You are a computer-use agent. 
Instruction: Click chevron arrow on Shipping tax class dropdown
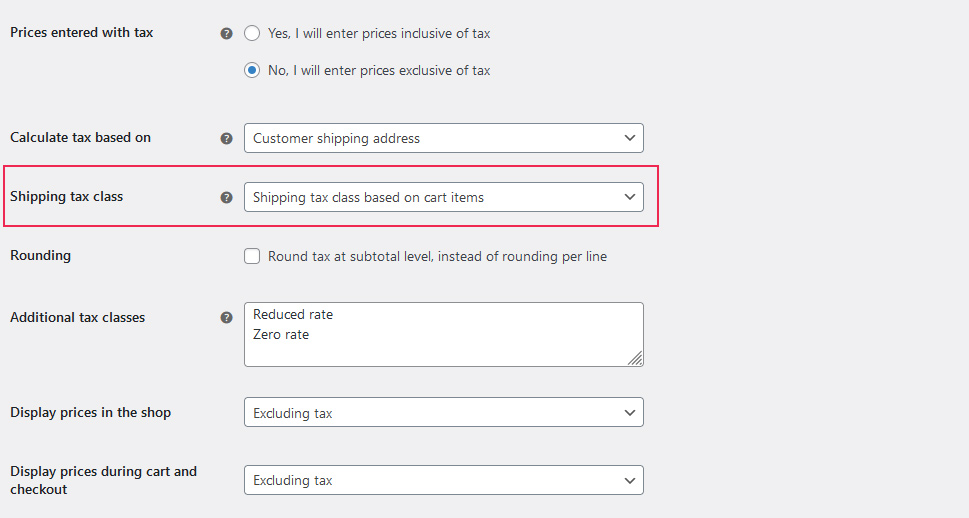pos(630,197)
